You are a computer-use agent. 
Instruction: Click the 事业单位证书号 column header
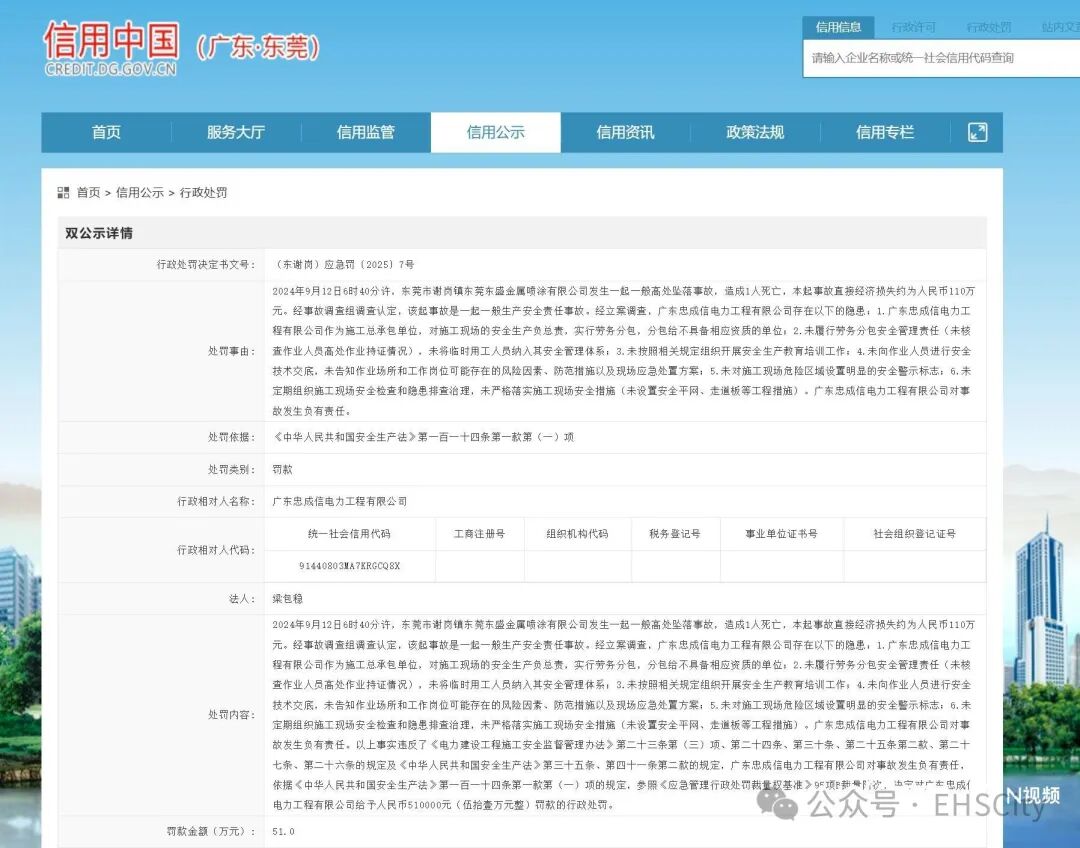[x=781, y=534]
